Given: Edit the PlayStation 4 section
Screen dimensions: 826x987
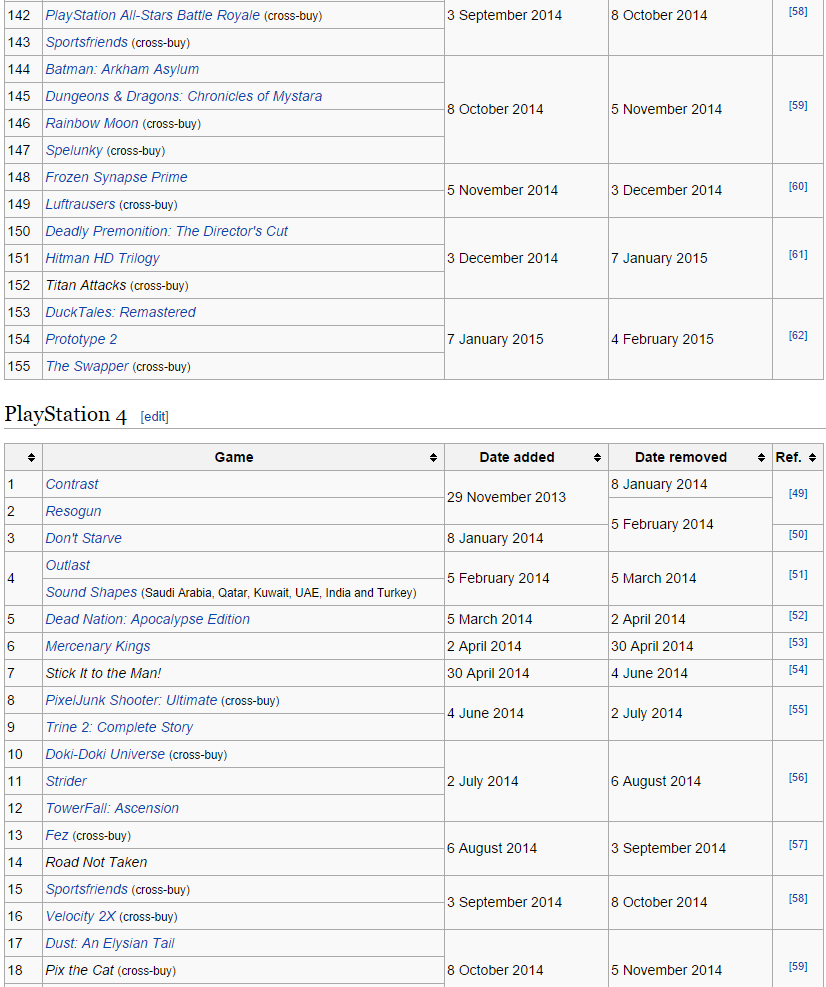Looking at the screenshot, I should [x=154, y=416].
